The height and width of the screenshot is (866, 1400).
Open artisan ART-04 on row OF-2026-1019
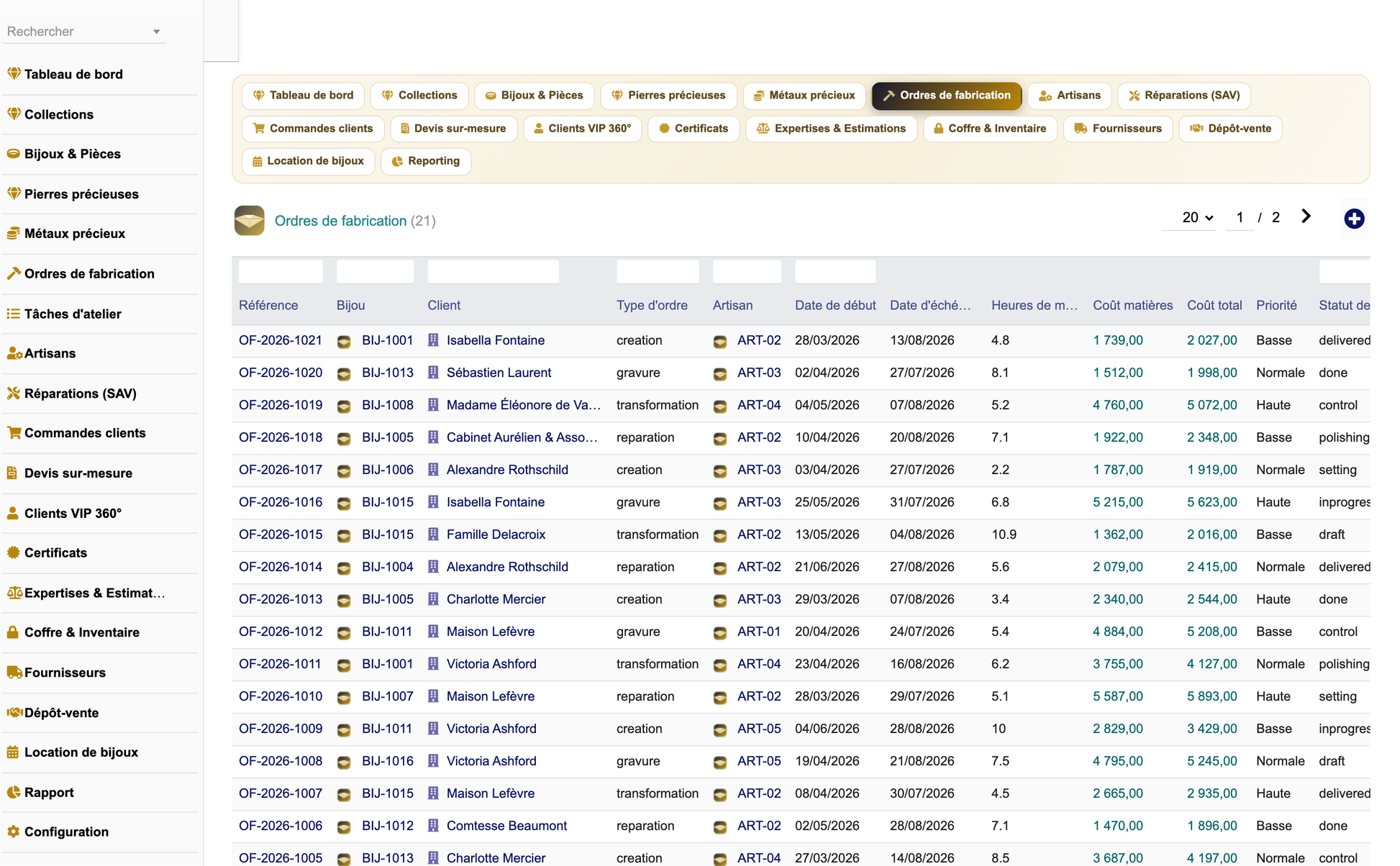[759, 405]
